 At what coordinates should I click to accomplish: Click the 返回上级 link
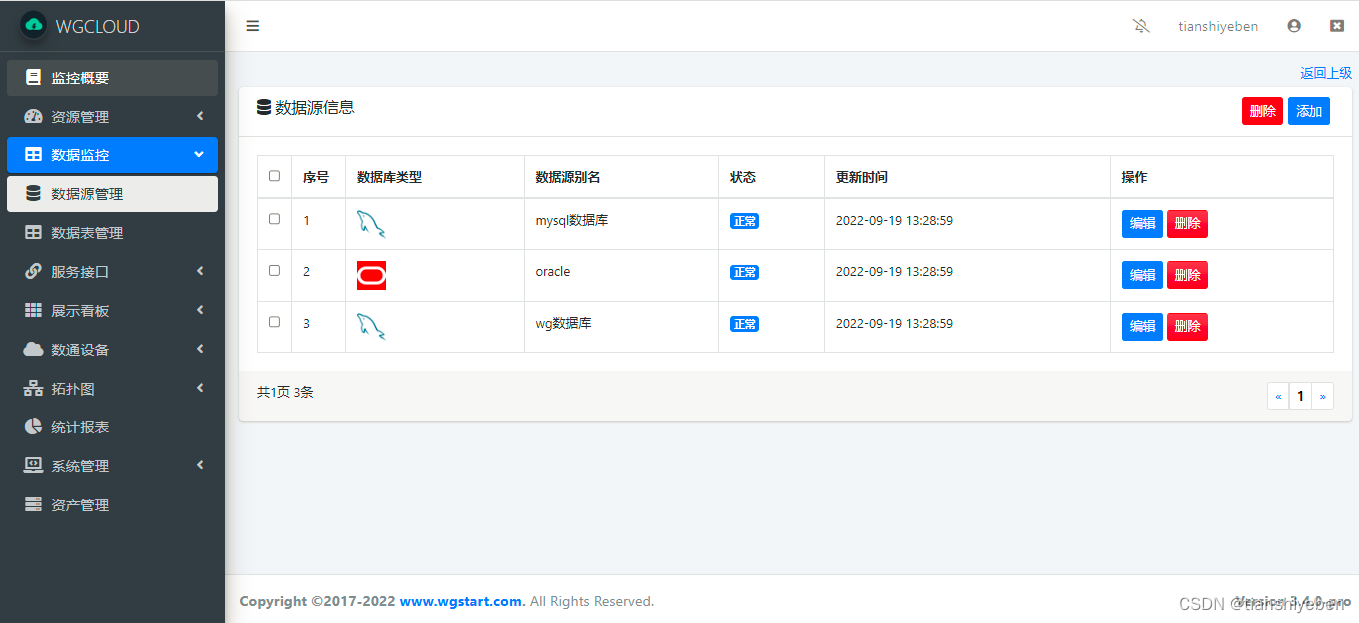point(1326,72)
